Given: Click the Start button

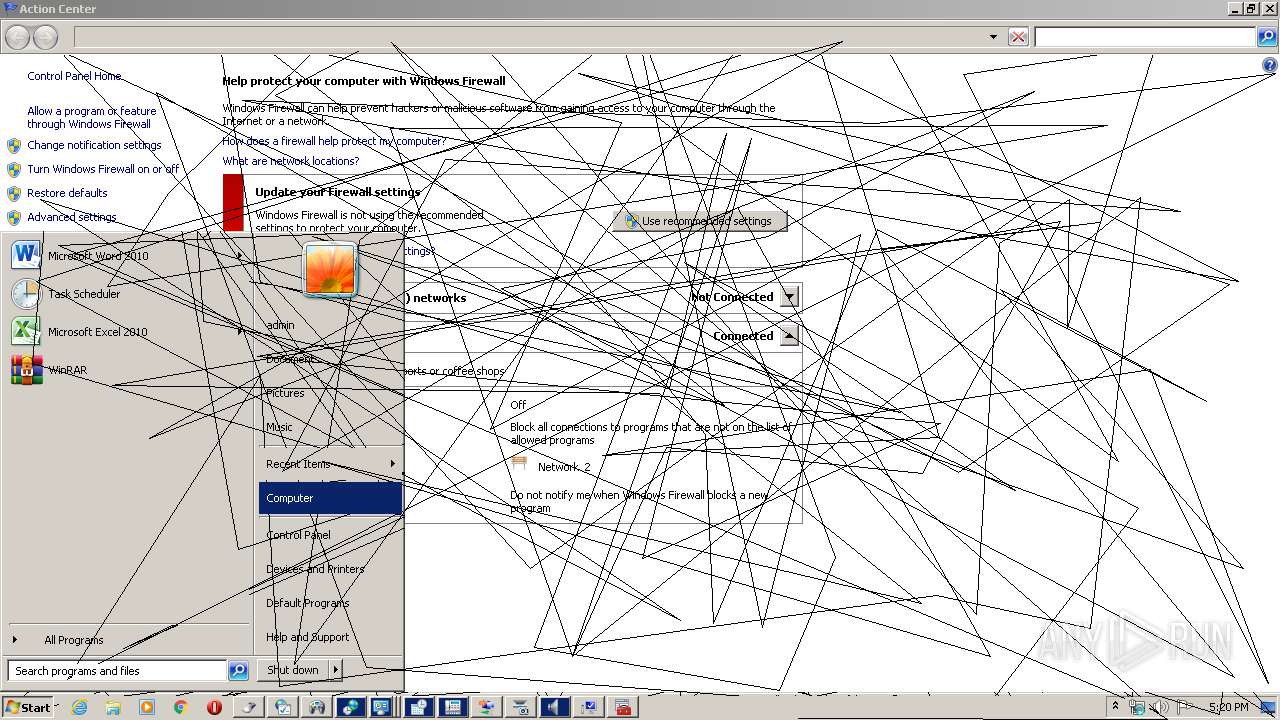Looking at the screenshot, I should click(28, 707).
